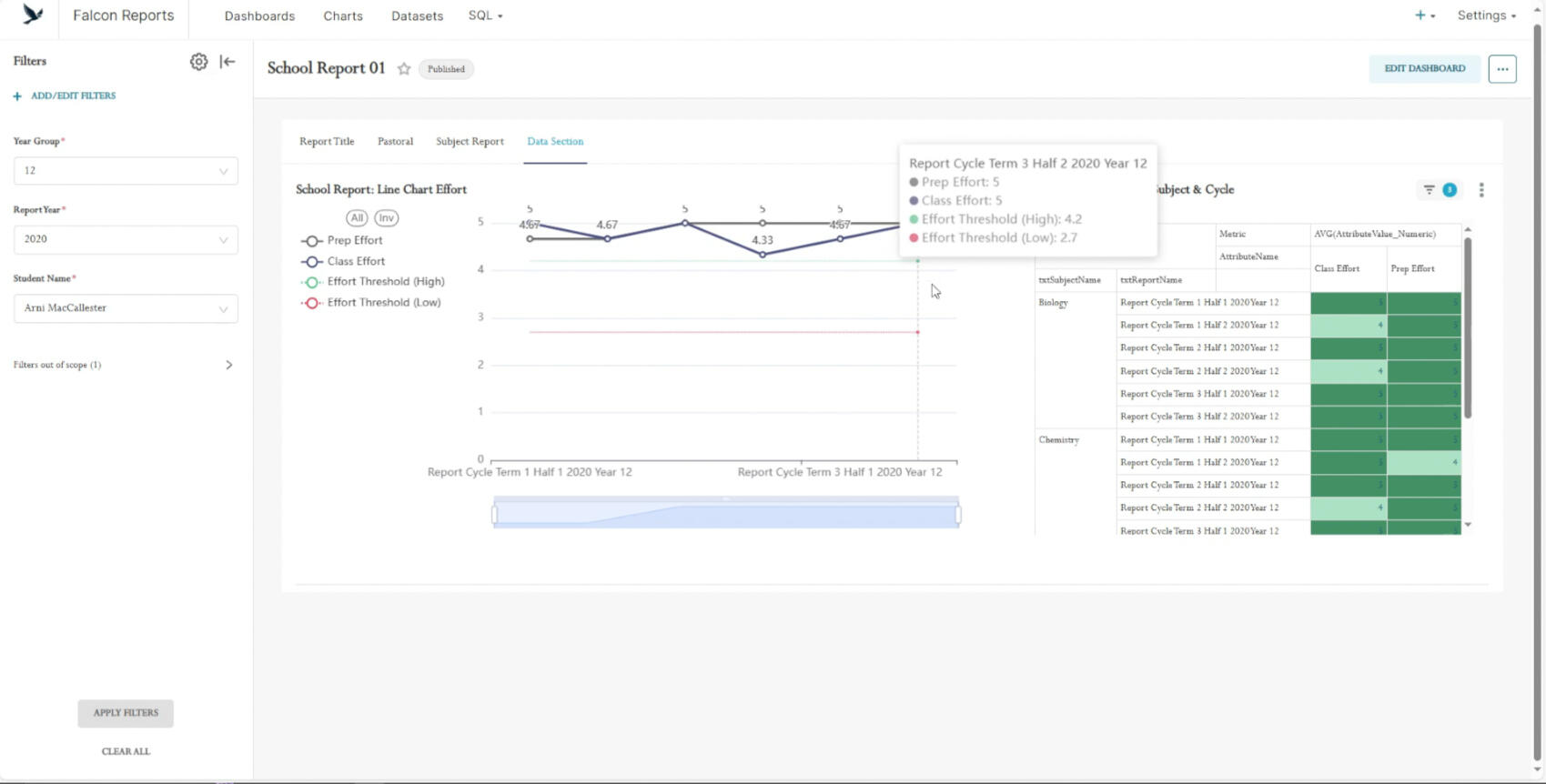Click the applied filters icon on table chart
1546x784 pixels.
point(1430,190)
